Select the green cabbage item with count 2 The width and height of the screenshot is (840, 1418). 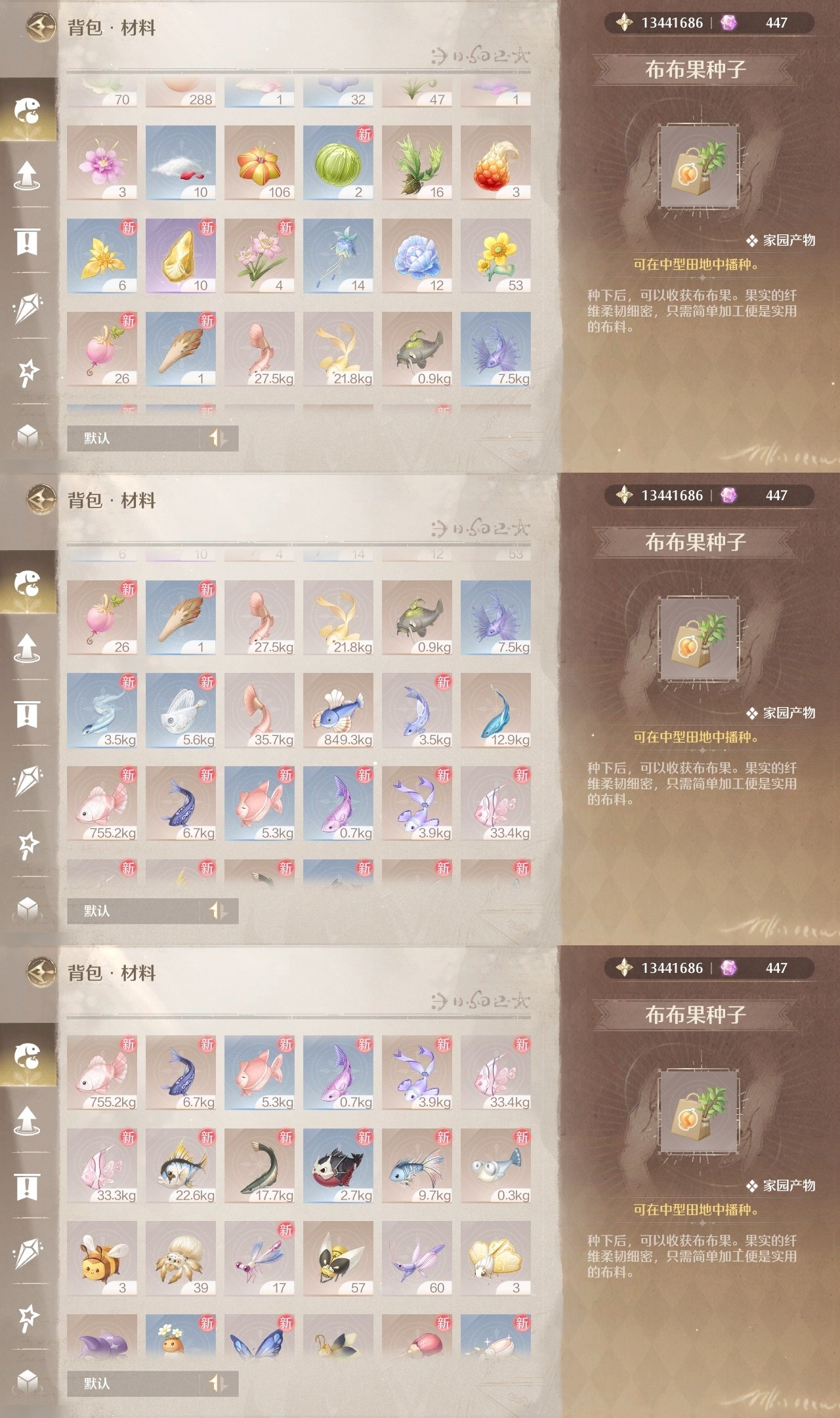point(338,163)
